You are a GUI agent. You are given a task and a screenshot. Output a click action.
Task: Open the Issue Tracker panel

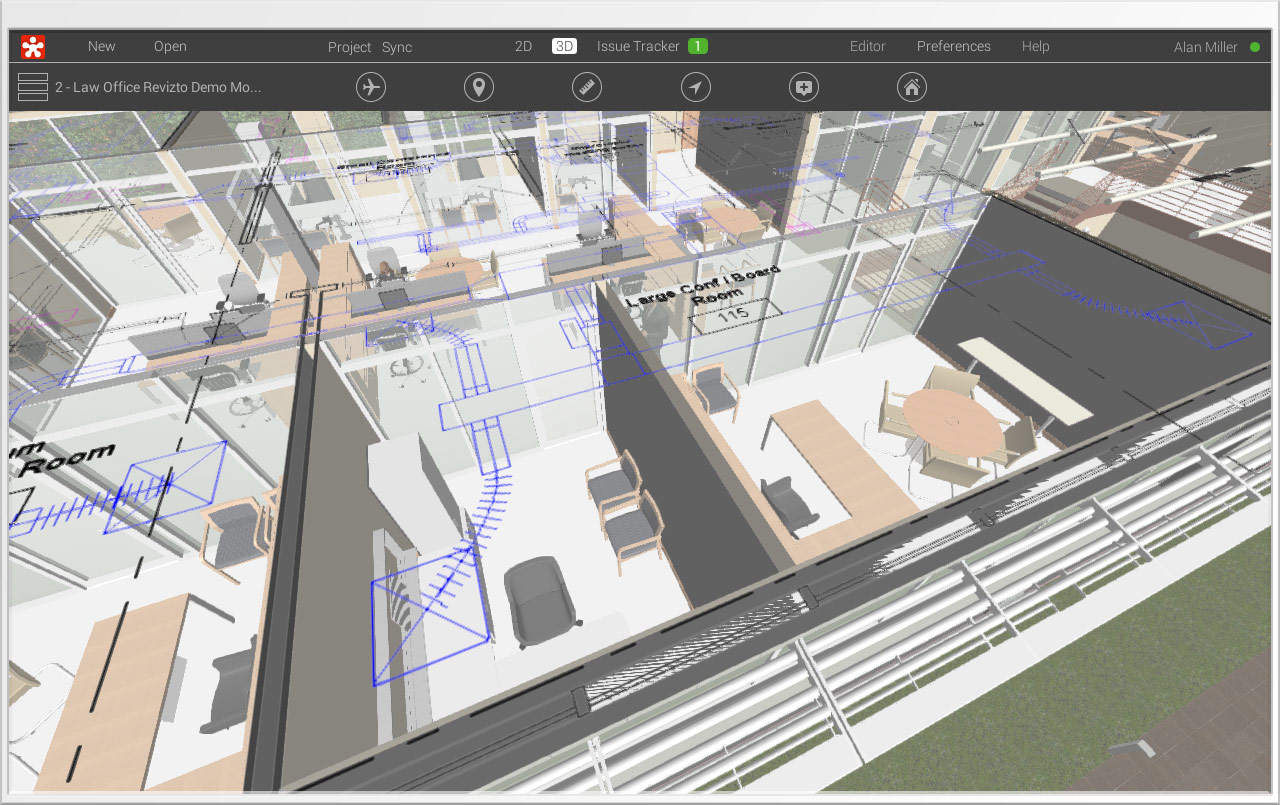[638, 46]
